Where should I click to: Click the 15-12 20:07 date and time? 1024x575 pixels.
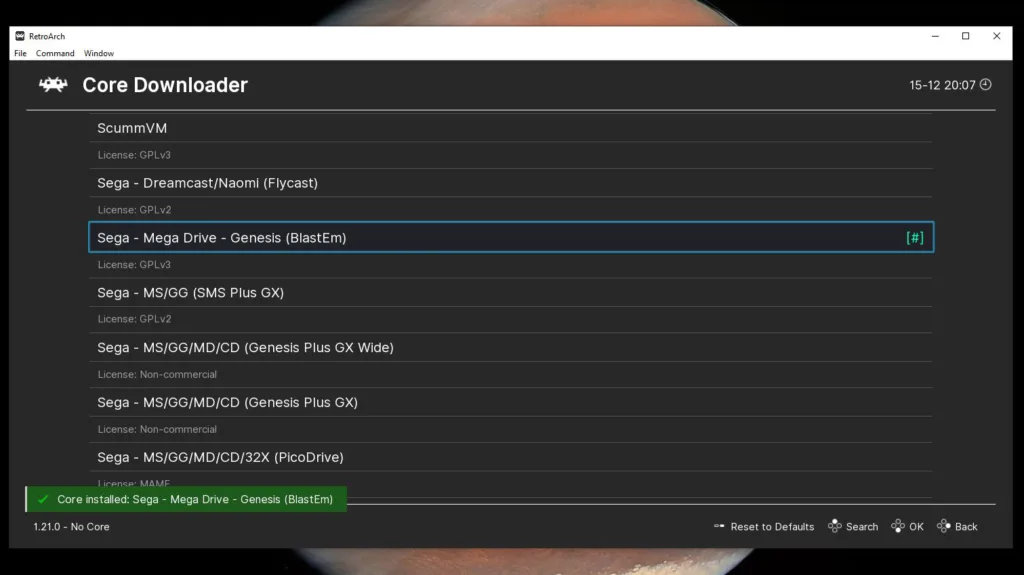point(942,85)
